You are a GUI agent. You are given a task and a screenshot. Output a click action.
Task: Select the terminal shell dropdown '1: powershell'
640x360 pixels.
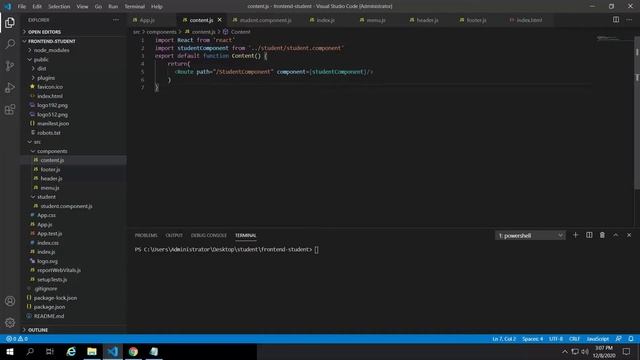point(530,236)
